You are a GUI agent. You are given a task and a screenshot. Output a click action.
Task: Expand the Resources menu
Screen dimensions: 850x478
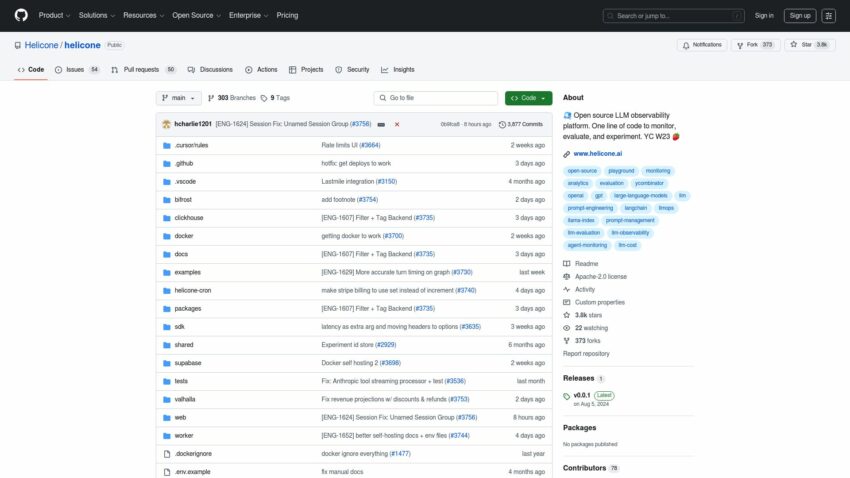click(x=143, y=15)
